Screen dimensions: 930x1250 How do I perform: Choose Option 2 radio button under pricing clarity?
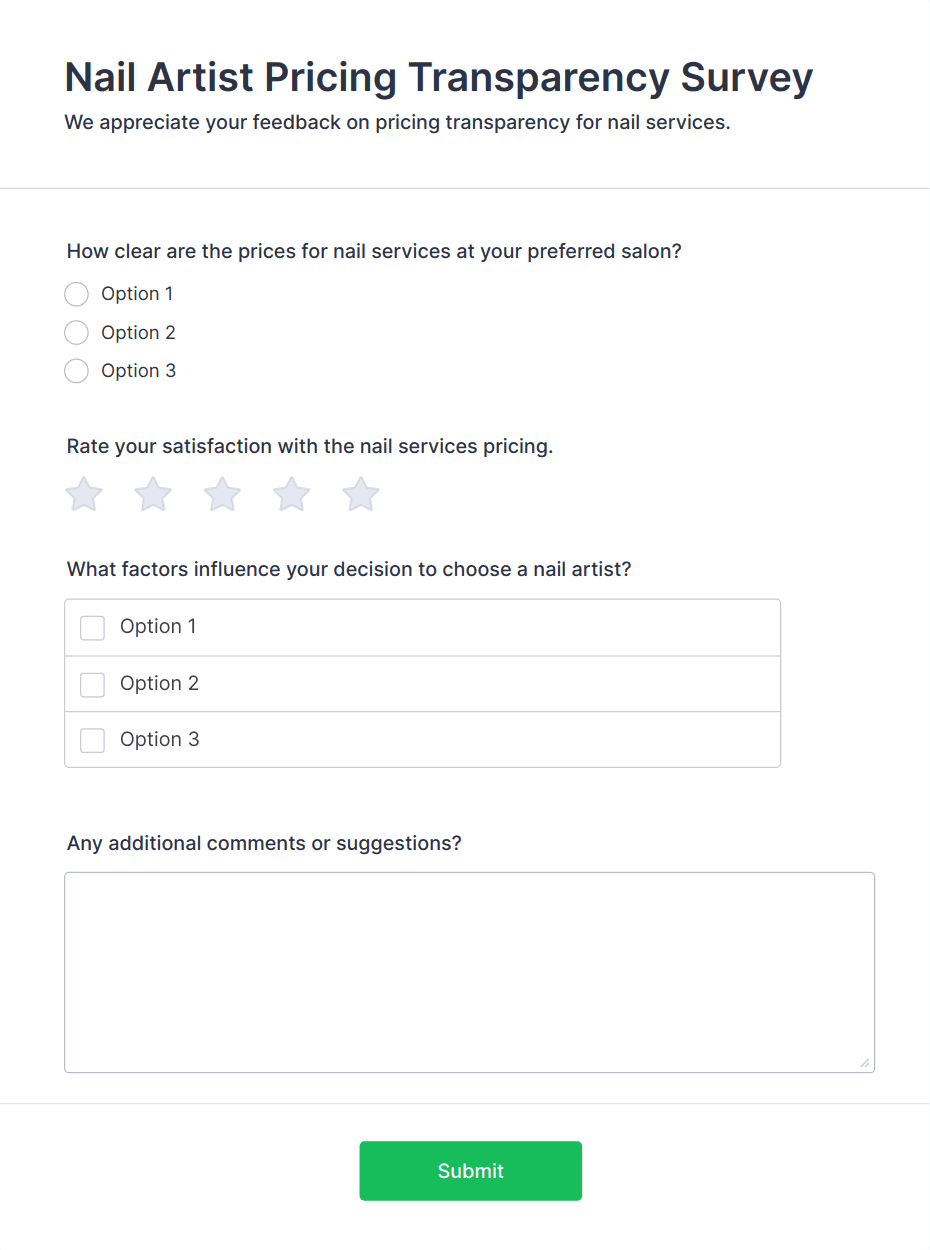76,332
